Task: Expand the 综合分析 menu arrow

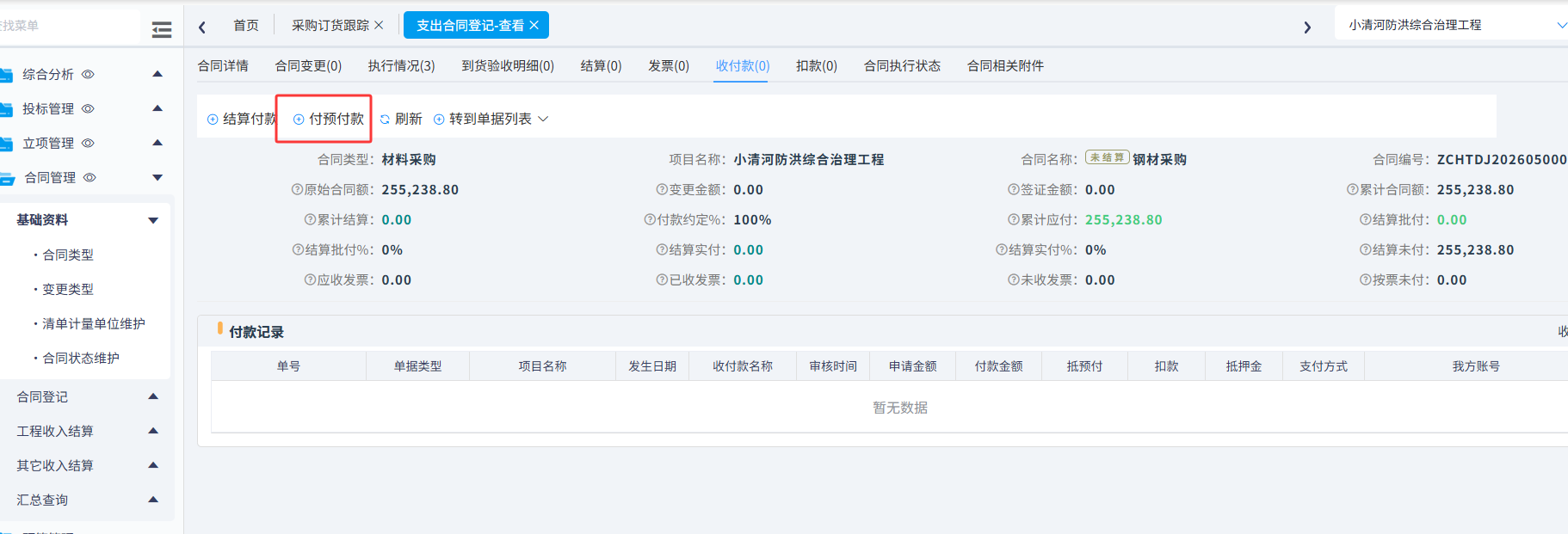Action: (157, 74)
